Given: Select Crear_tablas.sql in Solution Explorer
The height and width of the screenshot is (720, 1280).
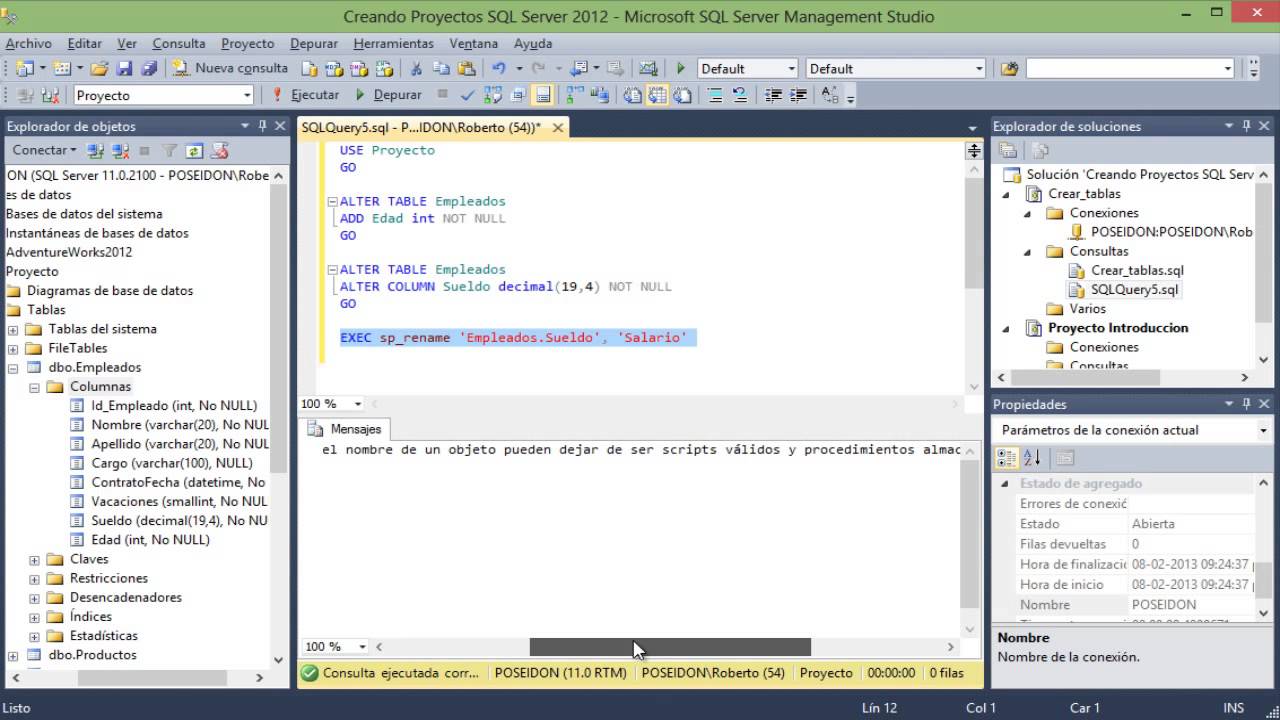Looking at the screenshot, I should coord(1137,270).
